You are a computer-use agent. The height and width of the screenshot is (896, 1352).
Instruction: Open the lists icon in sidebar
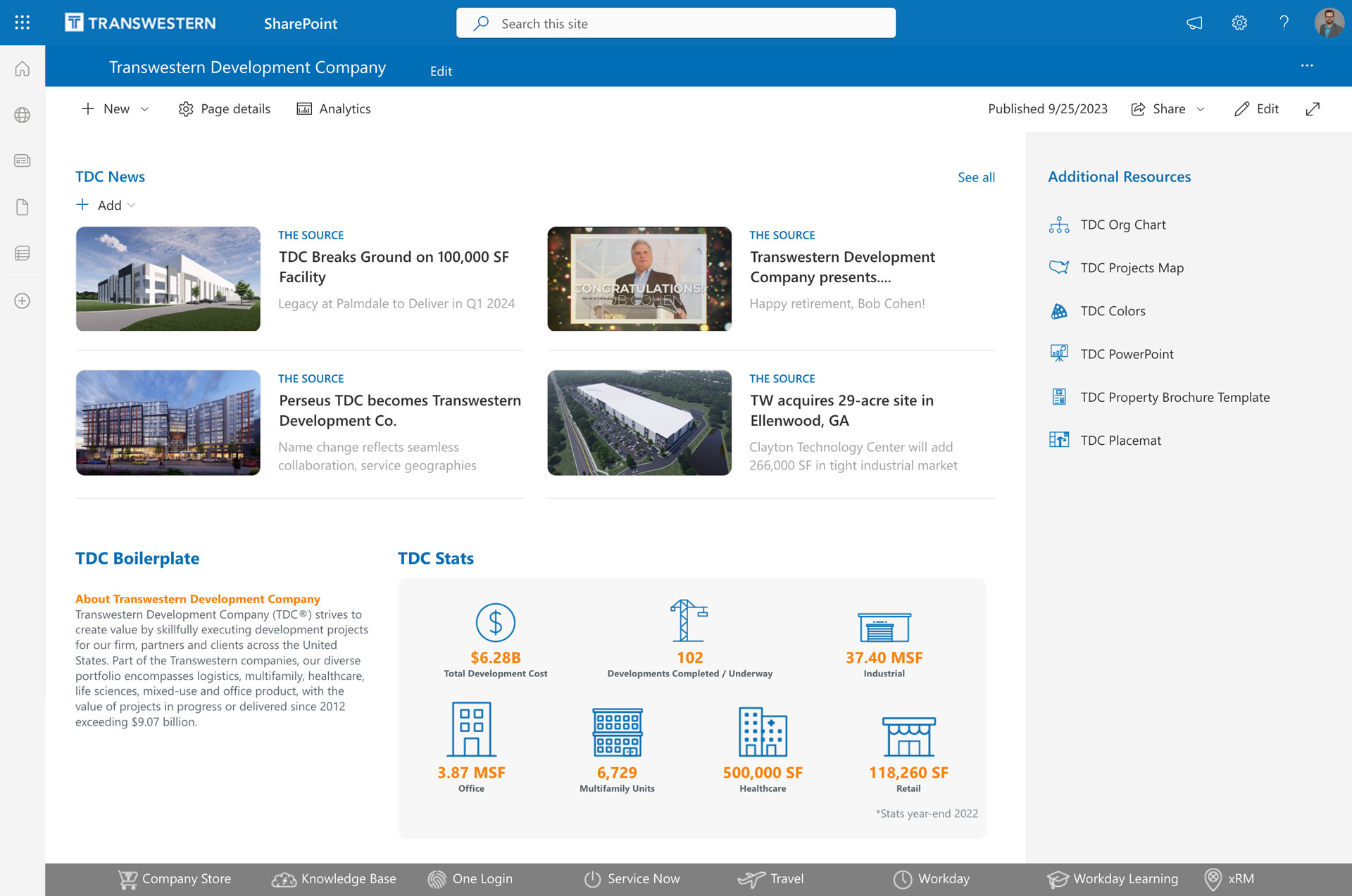coord(23,253)
